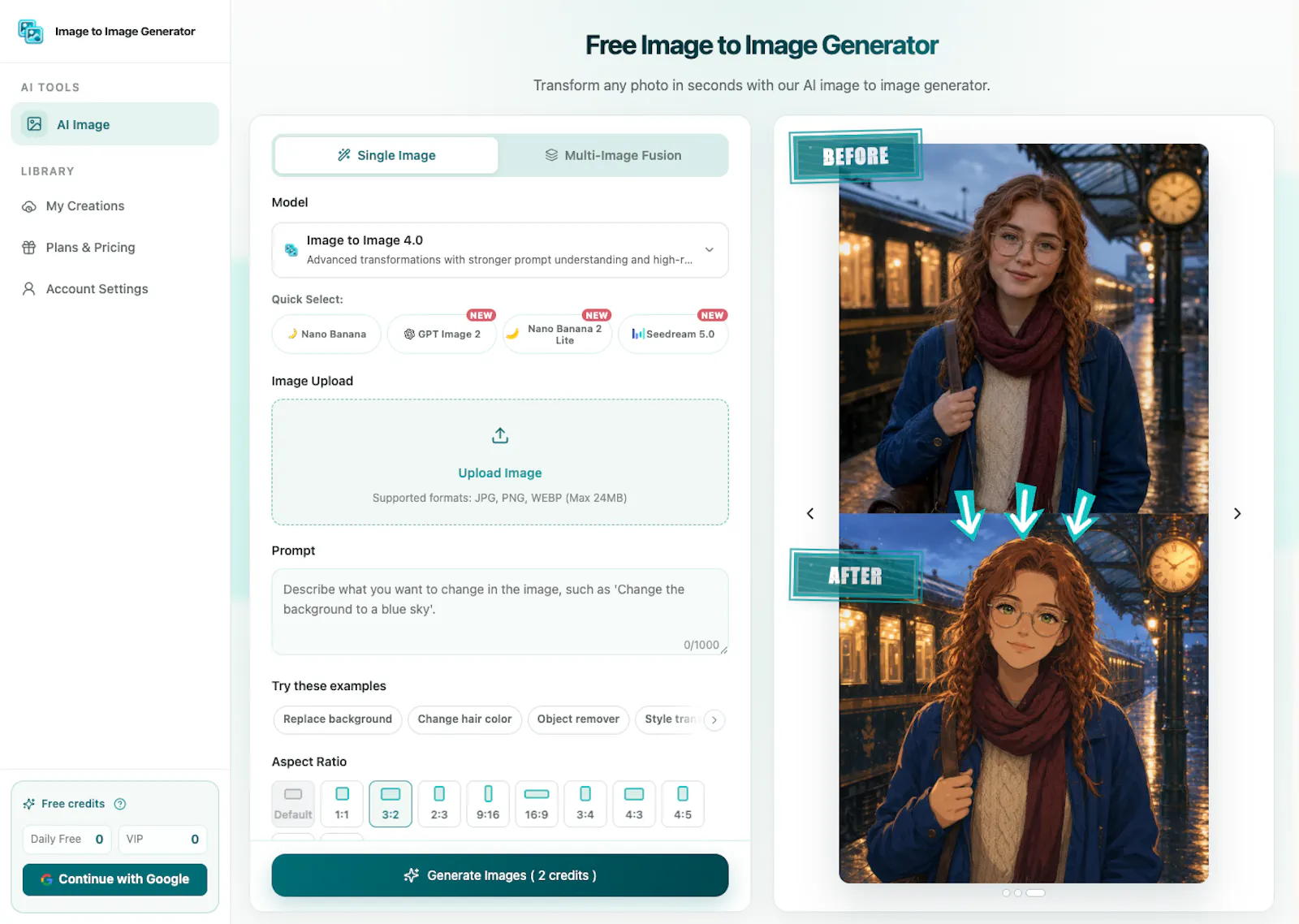Image resolution: width=1299 pixels, height=924 pixels.
Task: Click the upload arrow icon
Action: 500,436
